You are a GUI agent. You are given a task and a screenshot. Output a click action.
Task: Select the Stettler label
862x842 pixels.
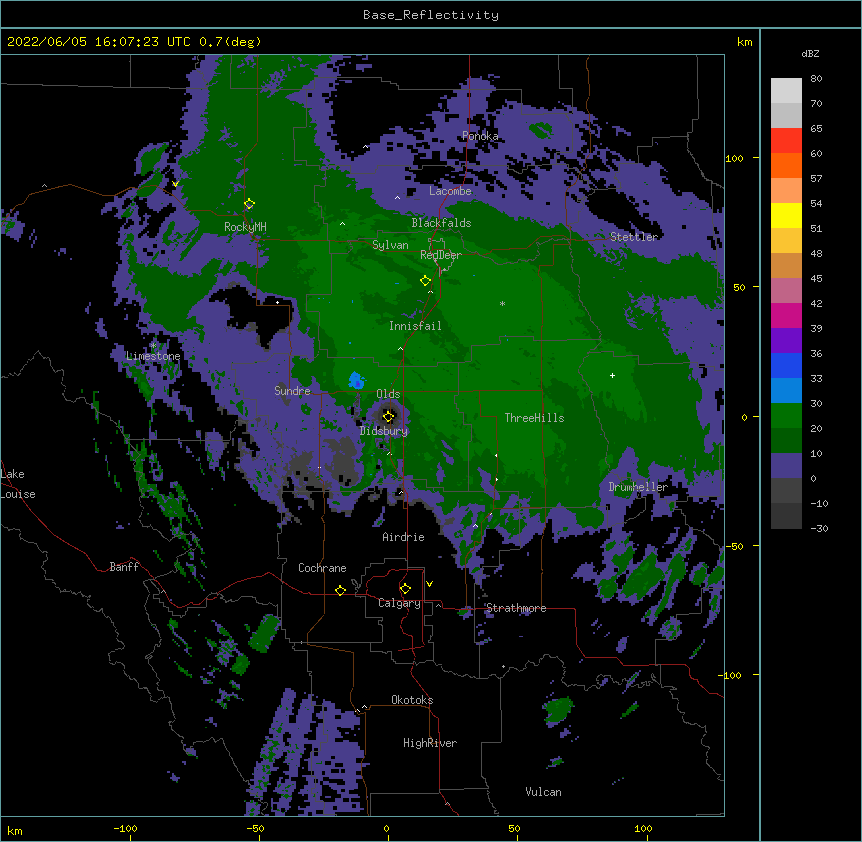click(x=634, y=237)
